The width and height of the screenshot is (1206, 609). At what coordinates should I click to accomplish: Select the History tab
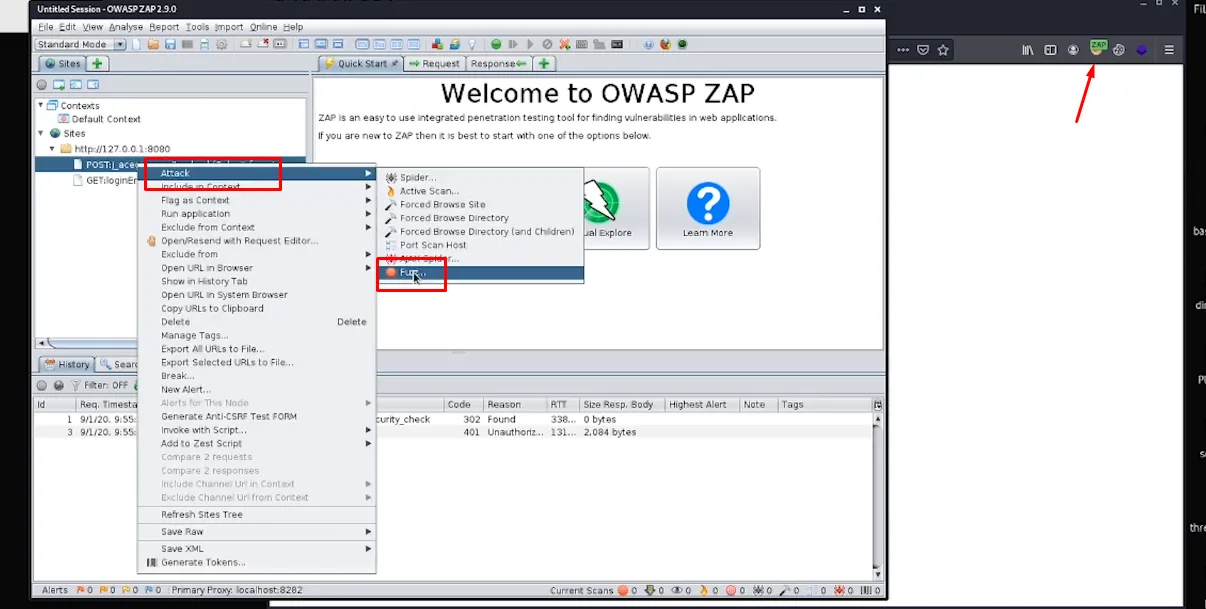66,364
